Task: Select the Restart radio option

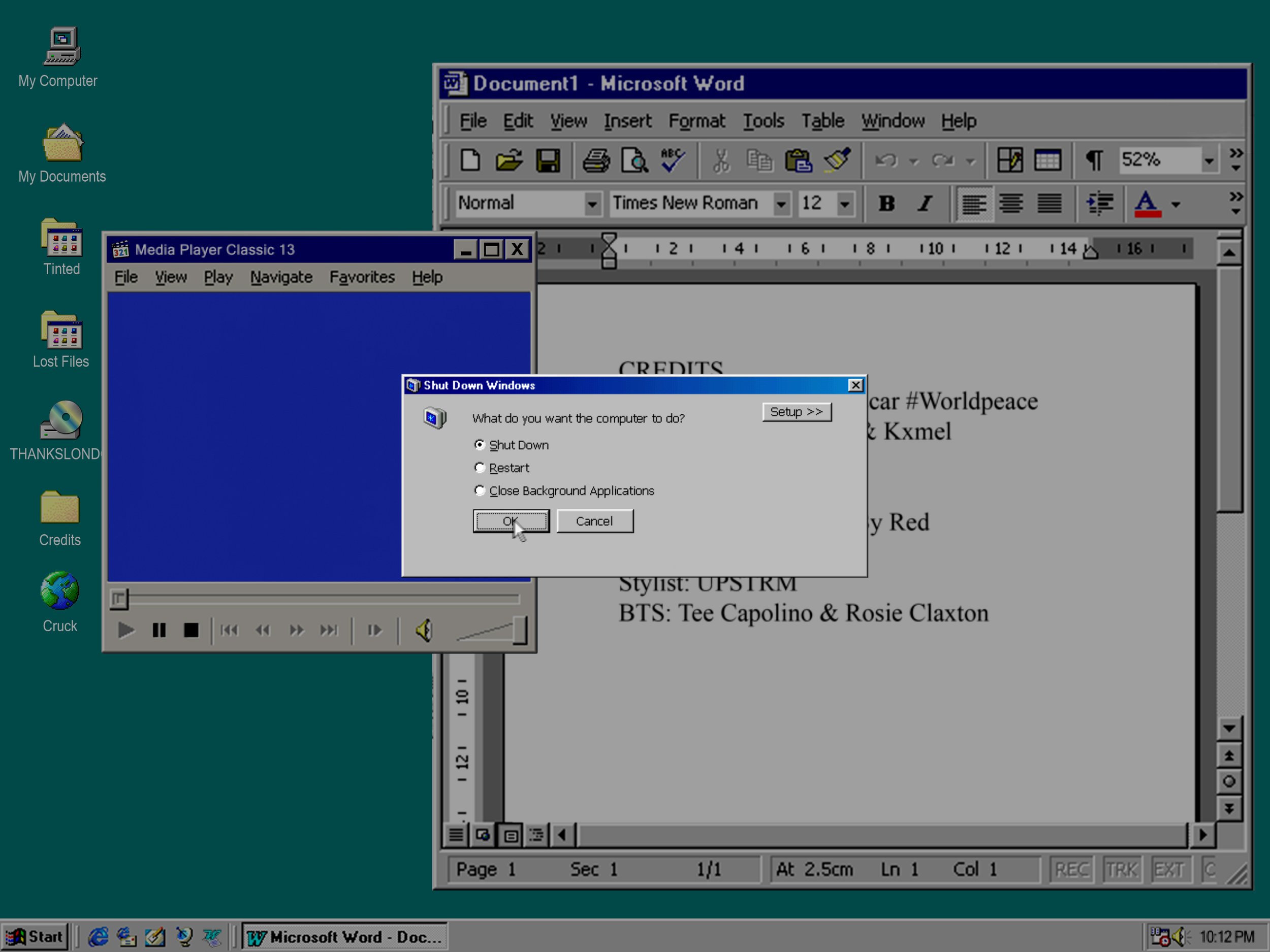Action: [480, 468]
